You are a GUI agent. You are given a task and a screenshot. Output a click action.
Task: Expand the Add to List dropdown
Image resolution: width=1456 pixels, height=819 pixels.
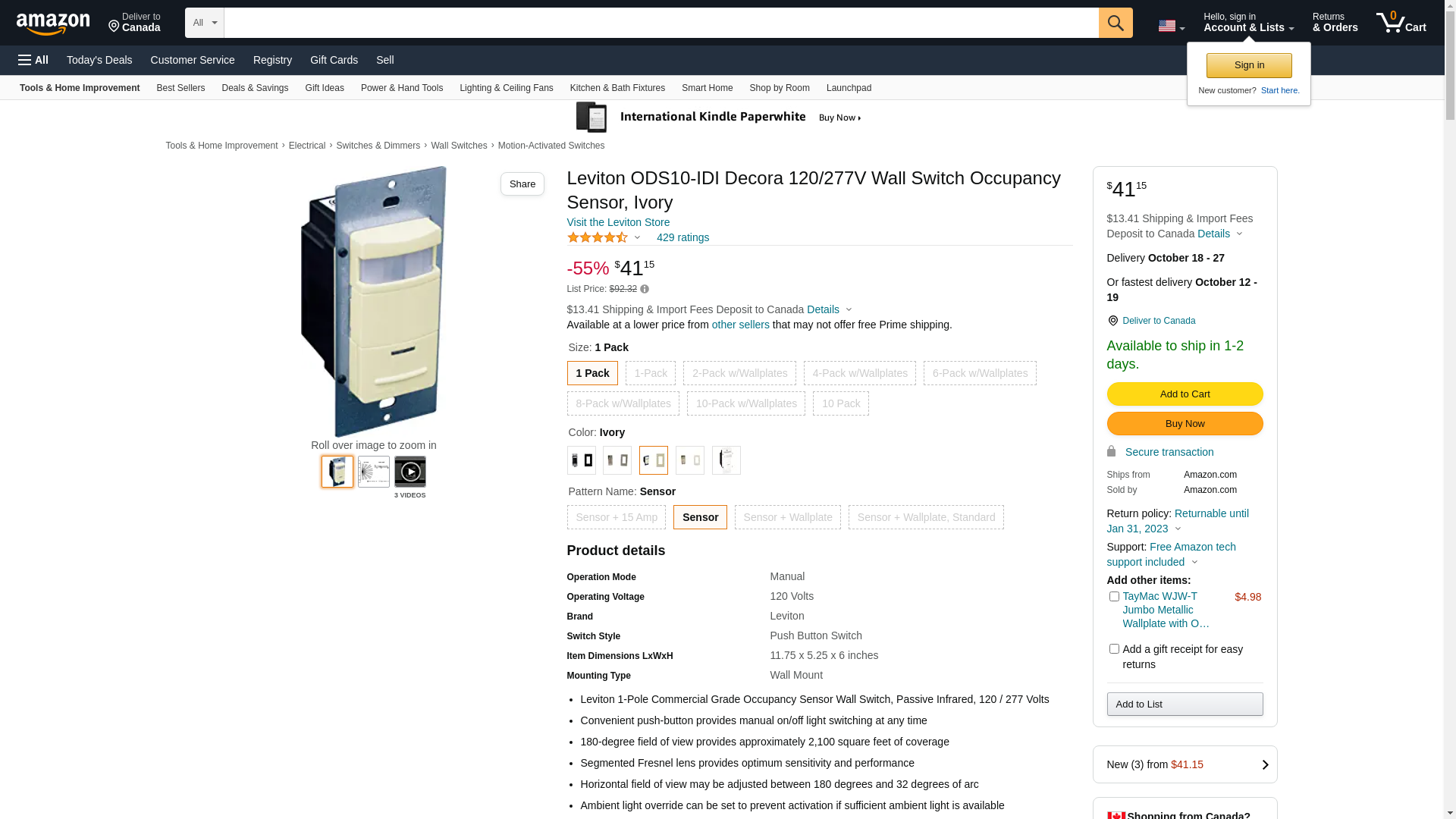[1184, 704]
